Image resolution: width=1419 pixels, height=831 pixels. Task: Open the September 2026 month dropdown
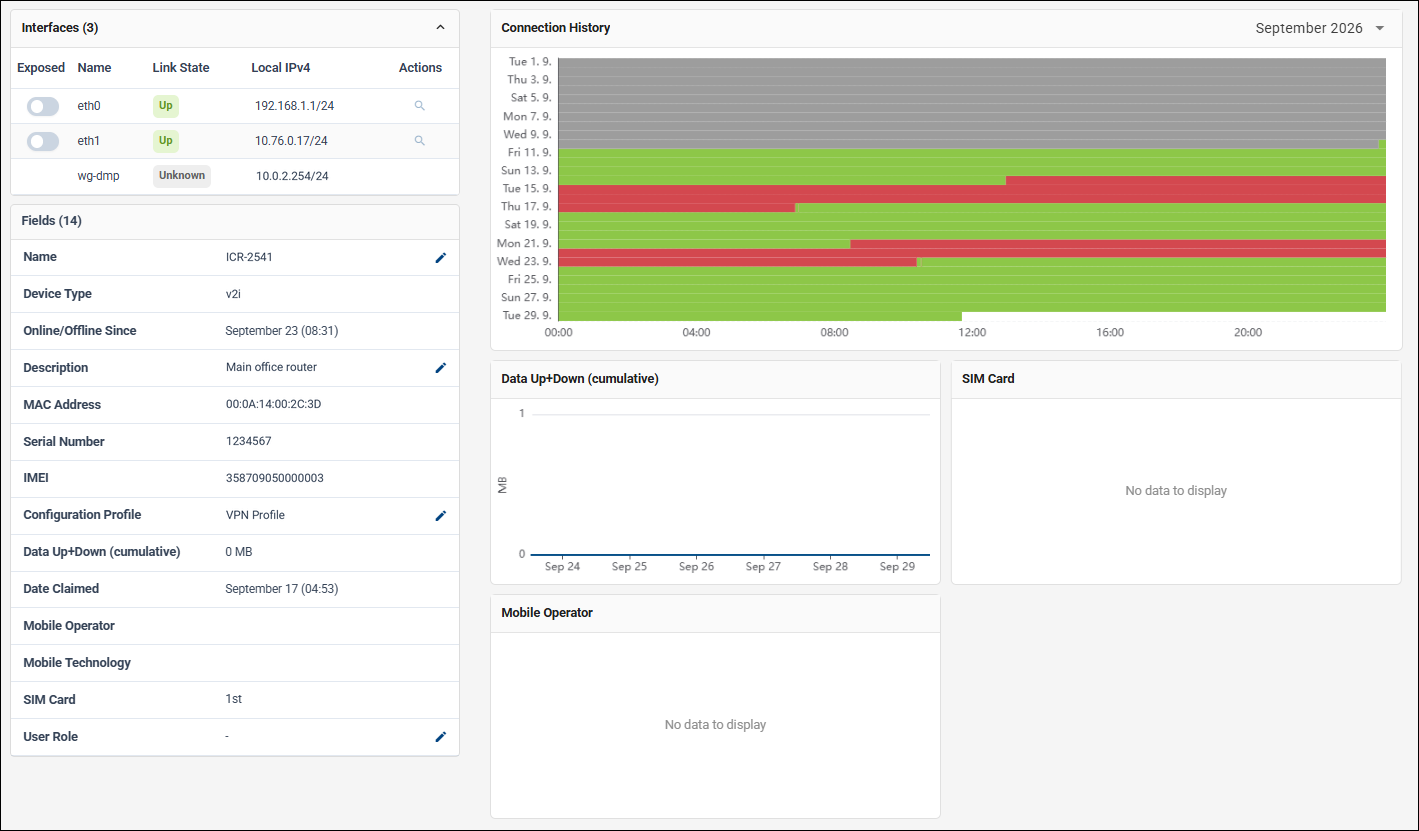coord(1320,28)
